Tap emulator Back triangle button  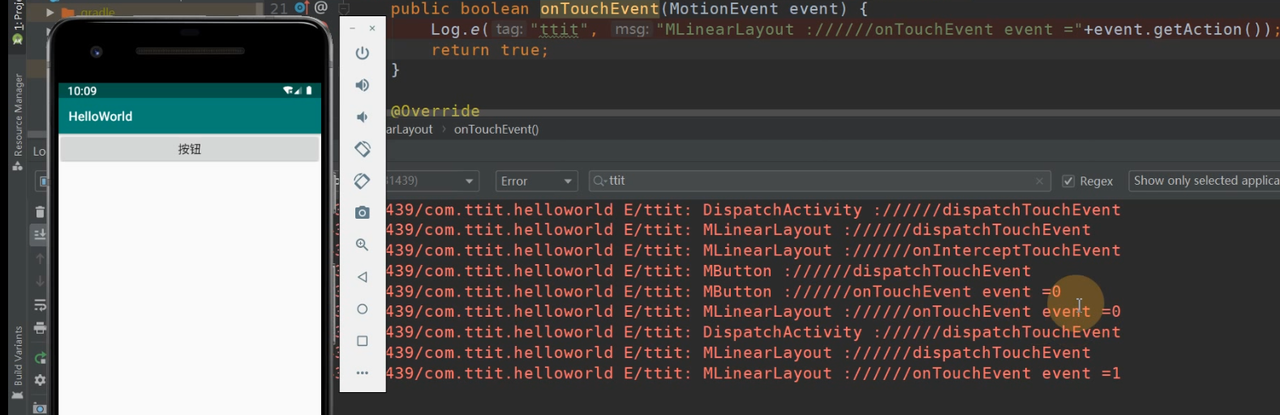[x=362, y=277]
